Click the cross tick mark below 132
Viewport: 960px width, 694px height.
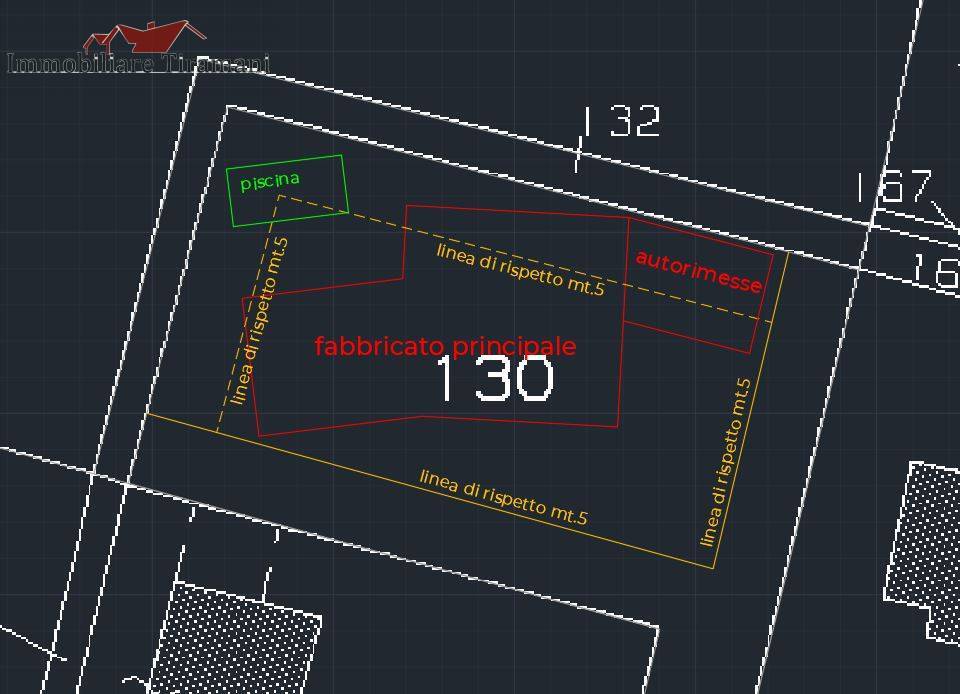[x=578, y=155]
